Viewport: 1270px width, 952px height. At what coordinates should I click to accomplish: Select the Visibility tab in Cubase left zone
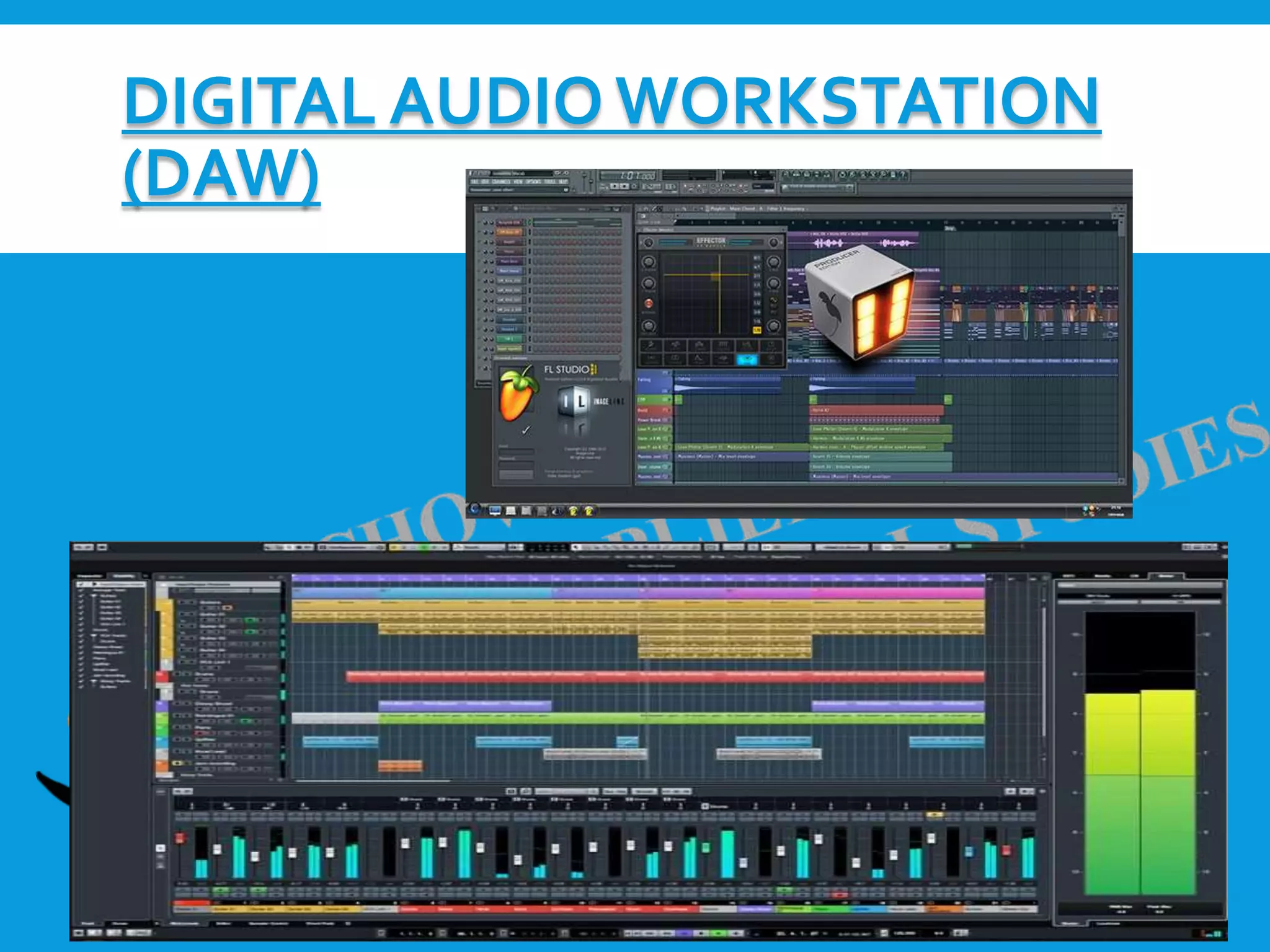click(x=123, y=576)
